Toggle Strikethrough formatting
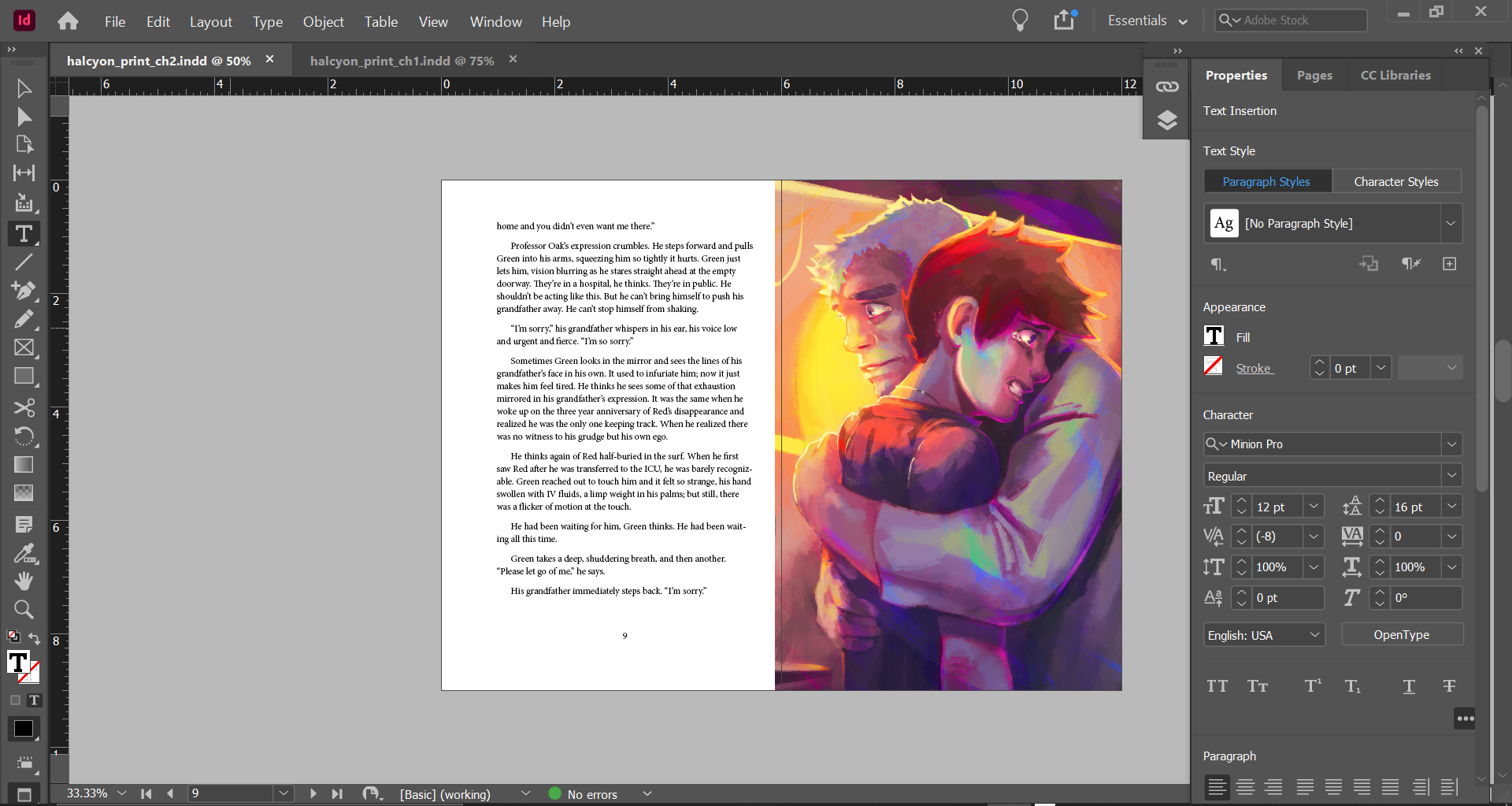Screen dimensions: 1512x806 [x=1449, y=686]
